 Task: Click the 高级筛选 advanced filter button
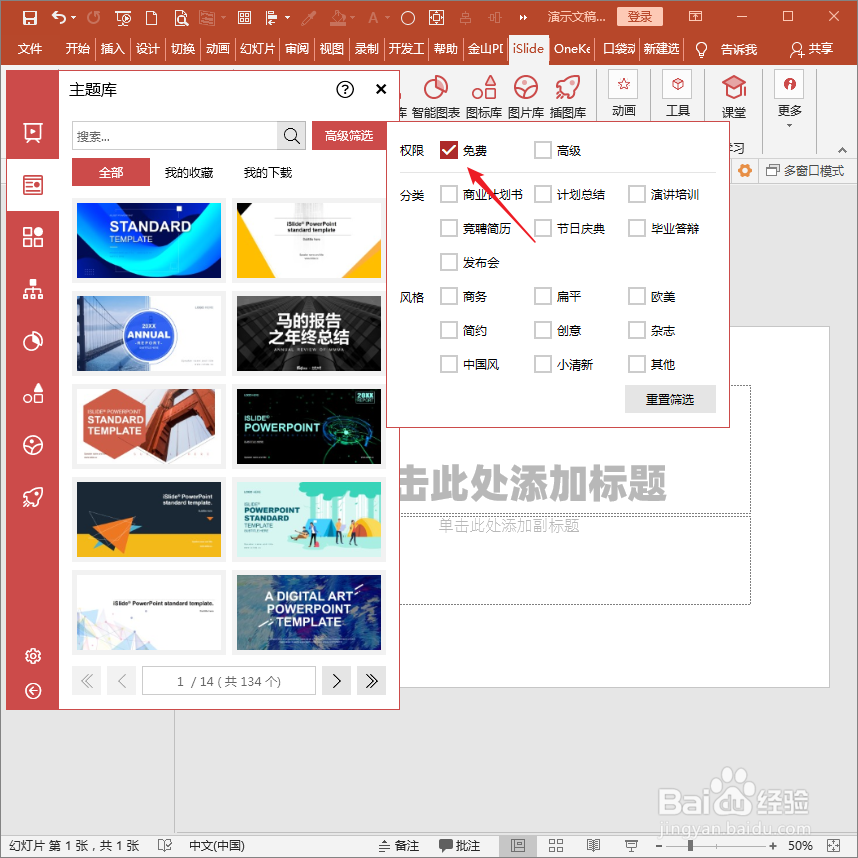pyautogui.click(x=349, y=136)
